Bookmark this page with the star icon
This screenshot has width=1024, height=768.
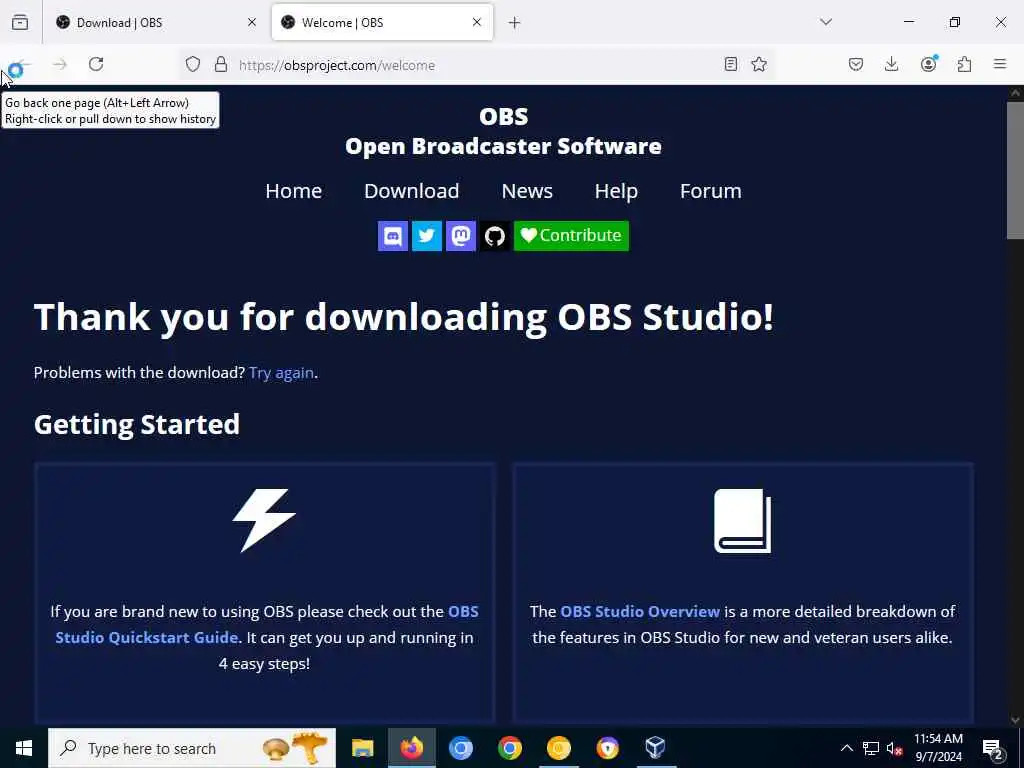pos(759,64)
